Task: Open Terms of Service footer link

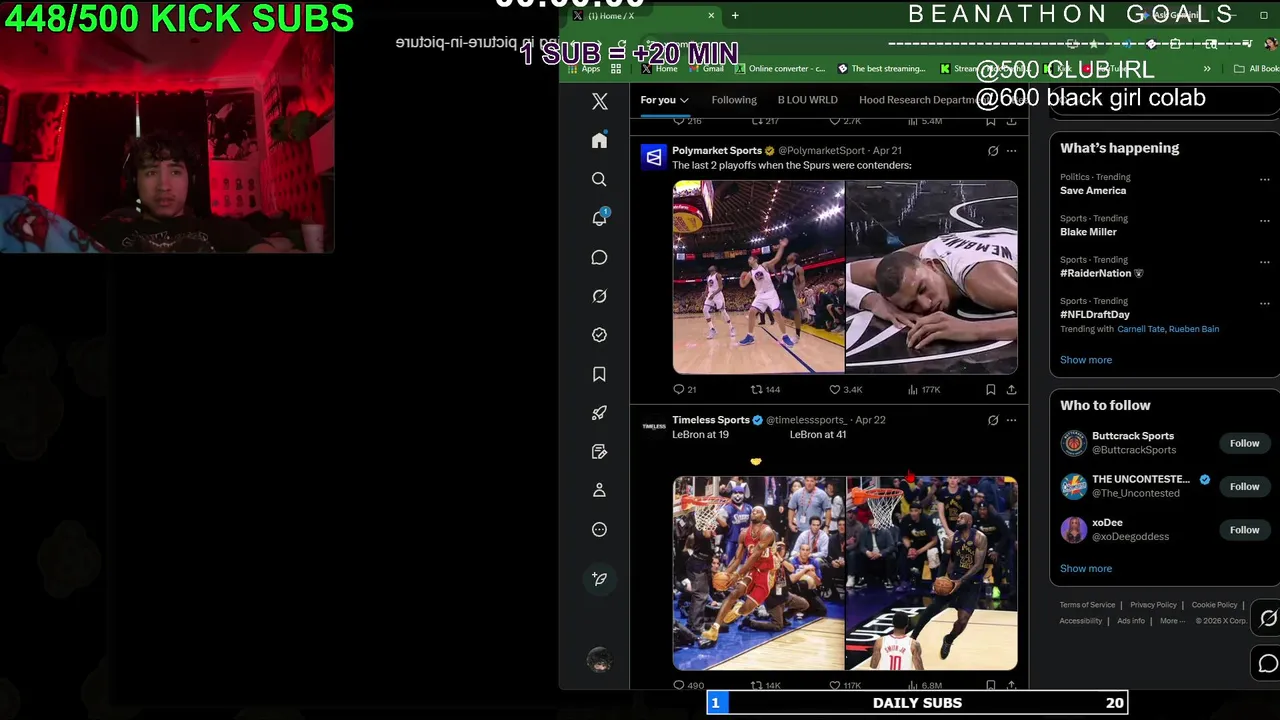Action: click(1087, 605)
